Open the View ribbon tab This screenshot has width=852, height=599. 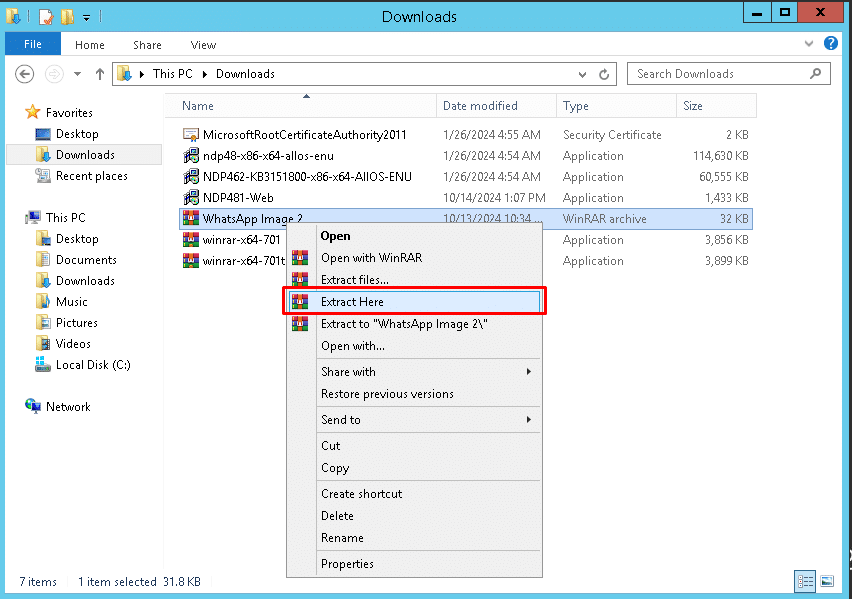point(203,45)
